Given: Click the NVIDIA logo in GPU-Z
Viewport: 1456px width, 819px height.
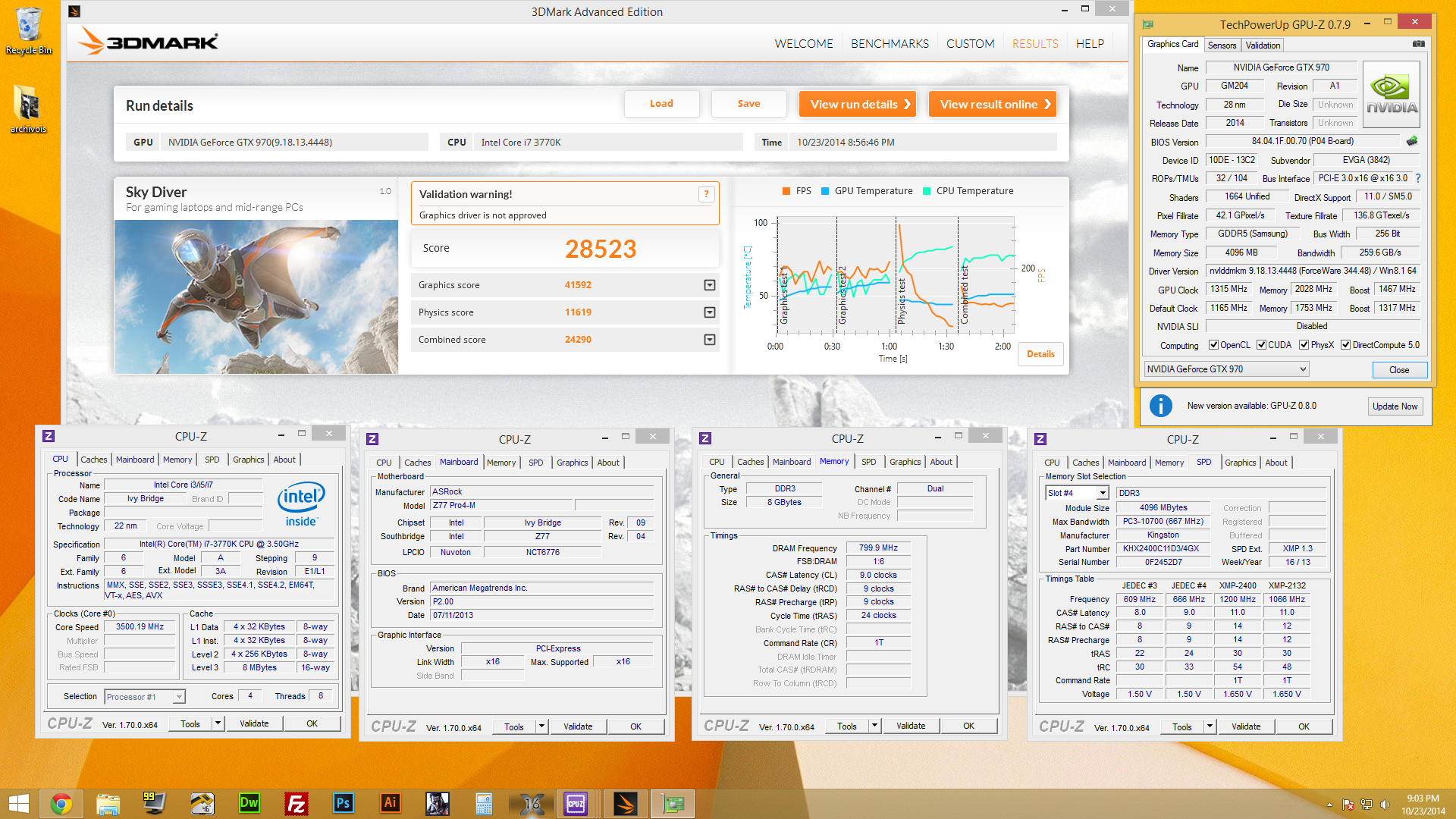Looking at the screenshot, I should pos(1392,95).
